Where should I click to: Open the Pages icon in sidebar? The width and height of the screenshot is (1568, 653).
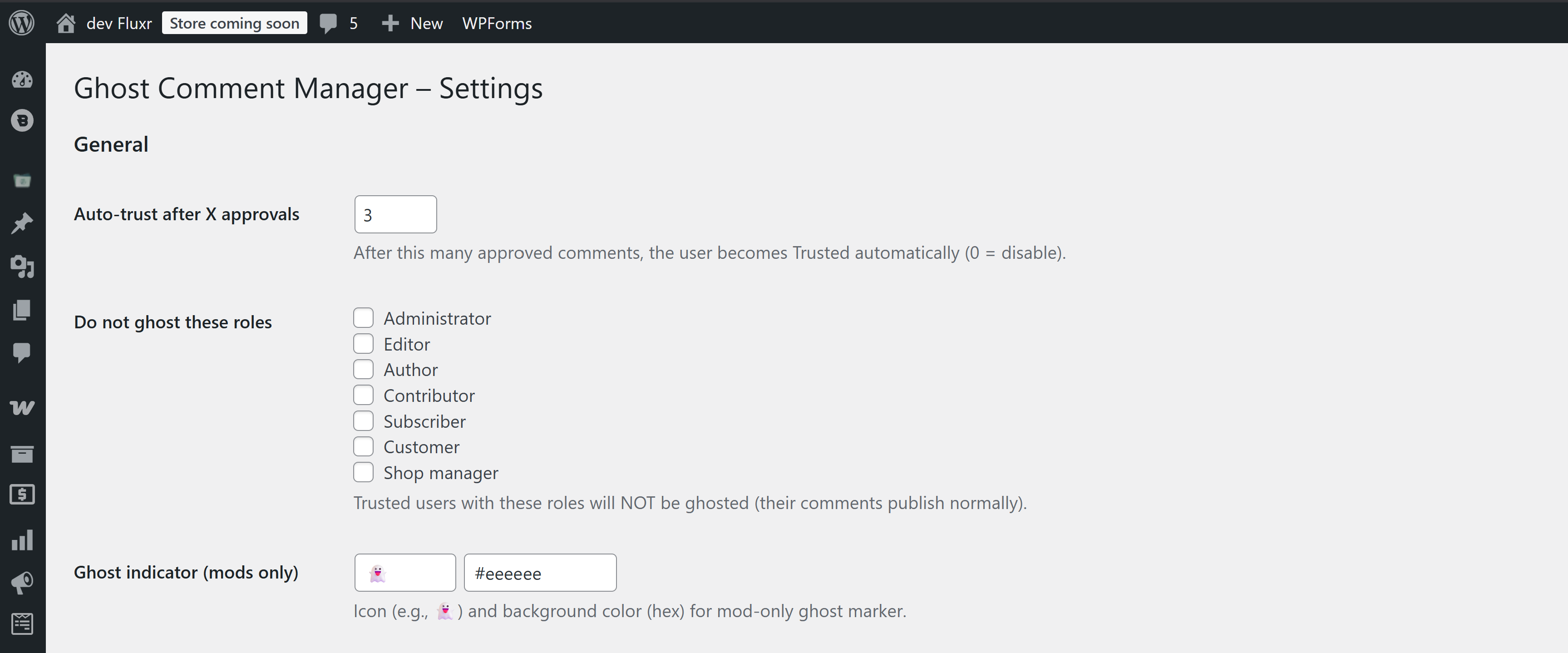tap(22, 309)
